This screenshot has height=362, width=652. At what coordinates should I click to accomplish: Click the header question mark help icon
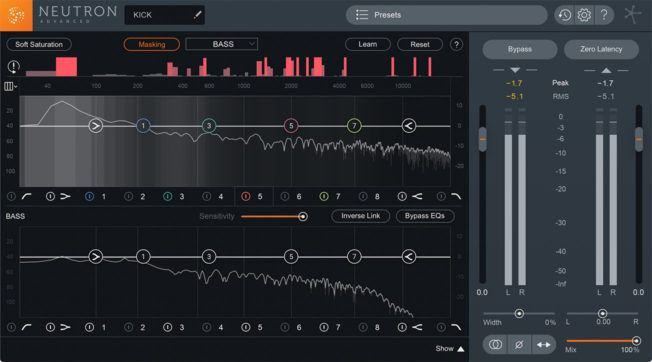pyautogui.click(x=604, y=15)
